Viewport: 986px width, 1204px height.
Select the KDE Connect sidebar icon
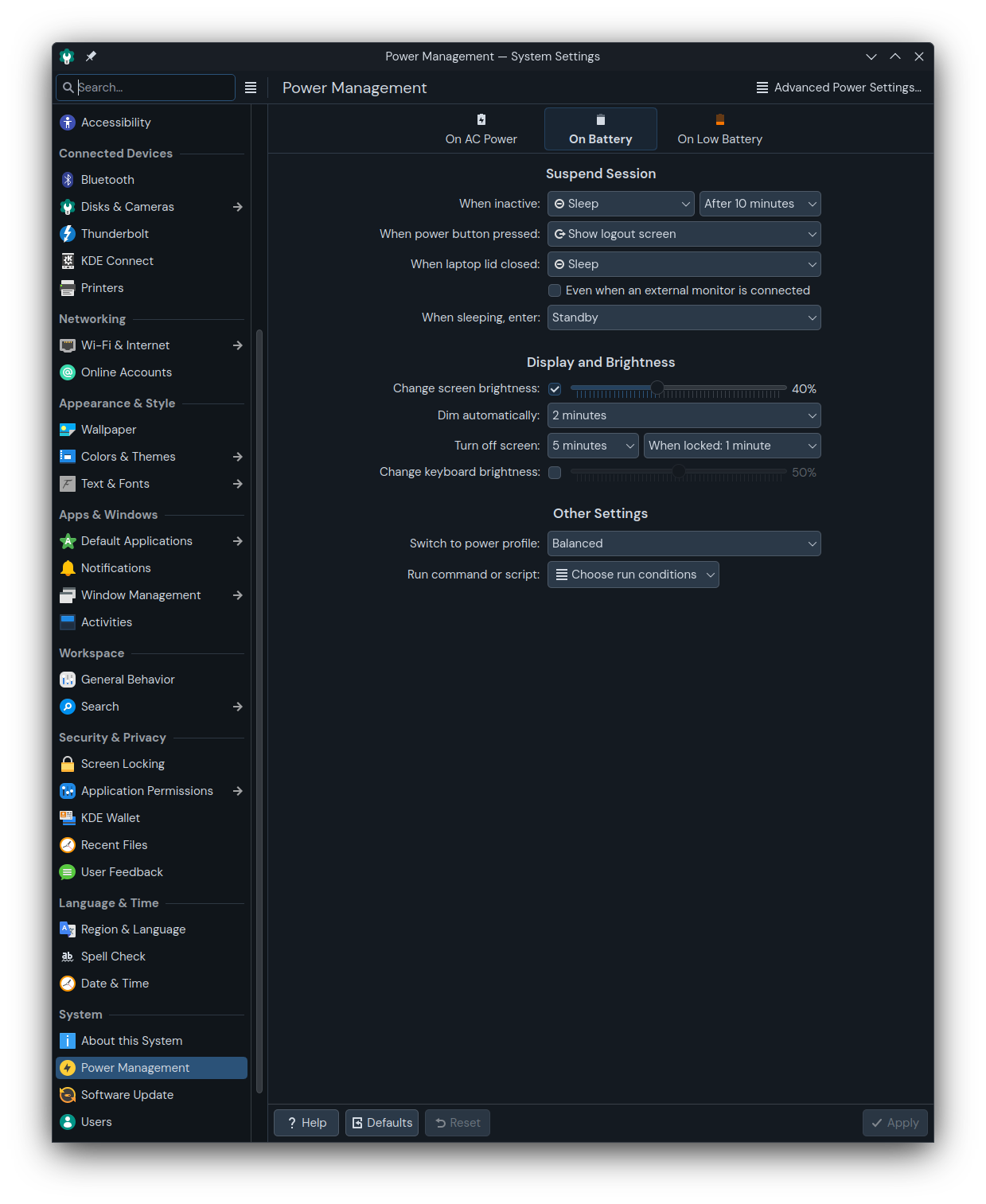(x=67, y=260)
